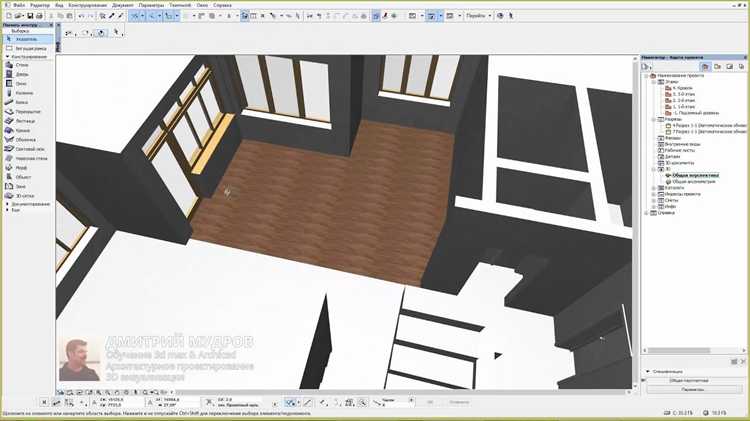The image size is (750, 421).
Task: Click the 3D viewport horizontal scrollbar
Action: [402, 392]
